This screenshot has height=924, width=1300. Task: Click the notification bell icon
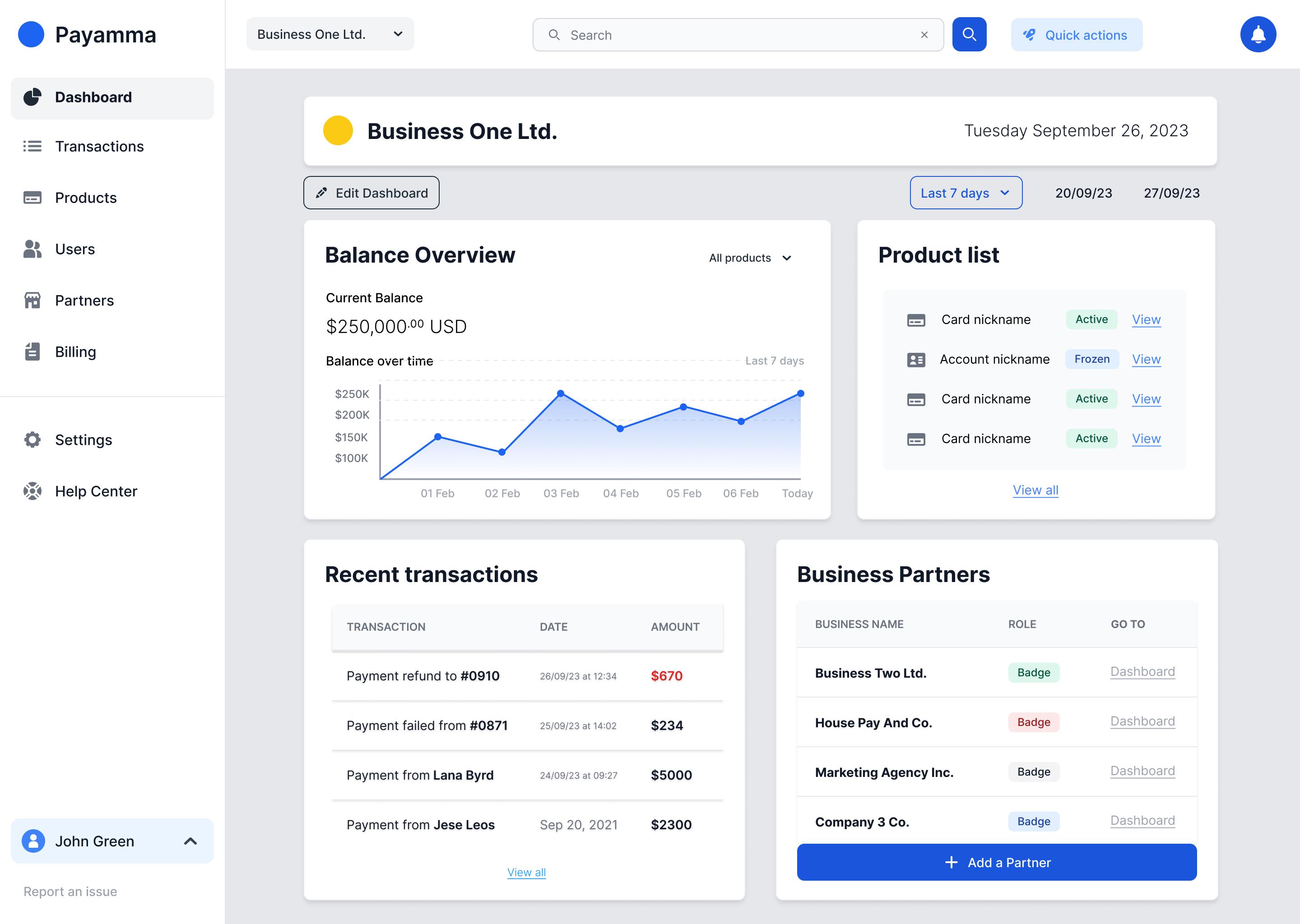click(1258, 35)
